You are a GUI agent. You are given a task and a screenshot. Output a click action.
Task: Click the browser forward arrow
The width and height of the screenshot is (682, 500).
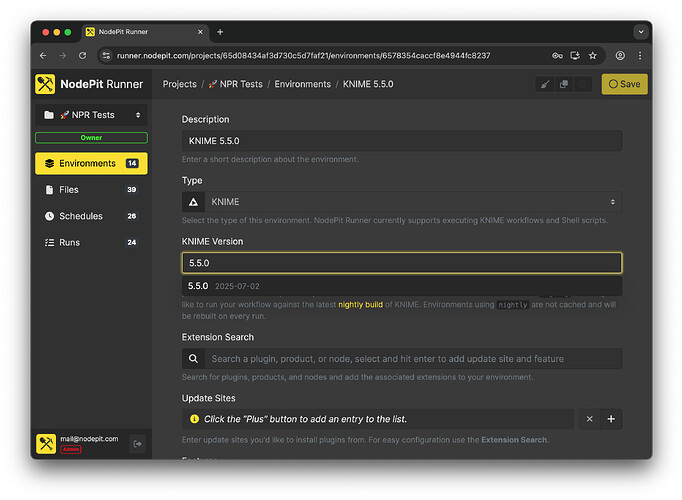(63, 56)
